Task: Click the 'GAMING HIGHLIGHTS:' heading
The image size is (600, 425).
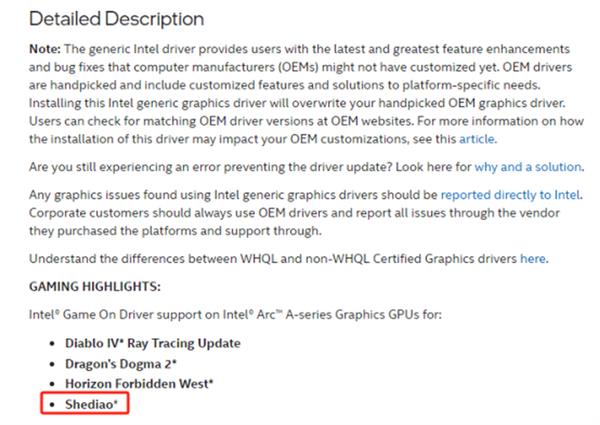Action: (95, 287)
